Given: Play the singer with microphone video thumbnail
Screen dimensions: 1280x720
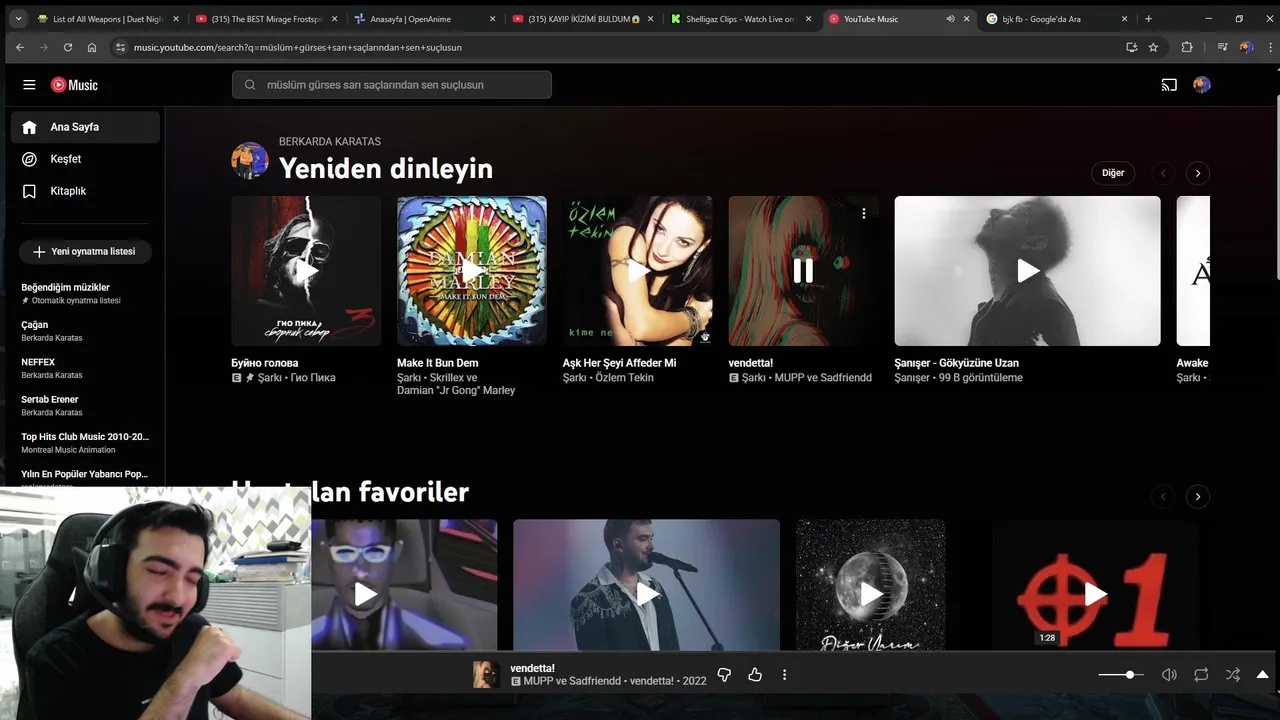Looking at the screenshot, I should click(x=647, y=594).
